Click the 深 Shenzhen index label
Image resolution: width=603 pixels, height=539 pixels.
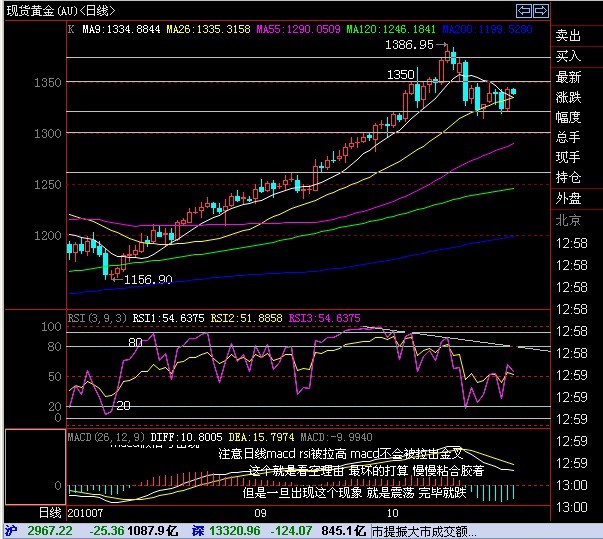pos(198,531)
